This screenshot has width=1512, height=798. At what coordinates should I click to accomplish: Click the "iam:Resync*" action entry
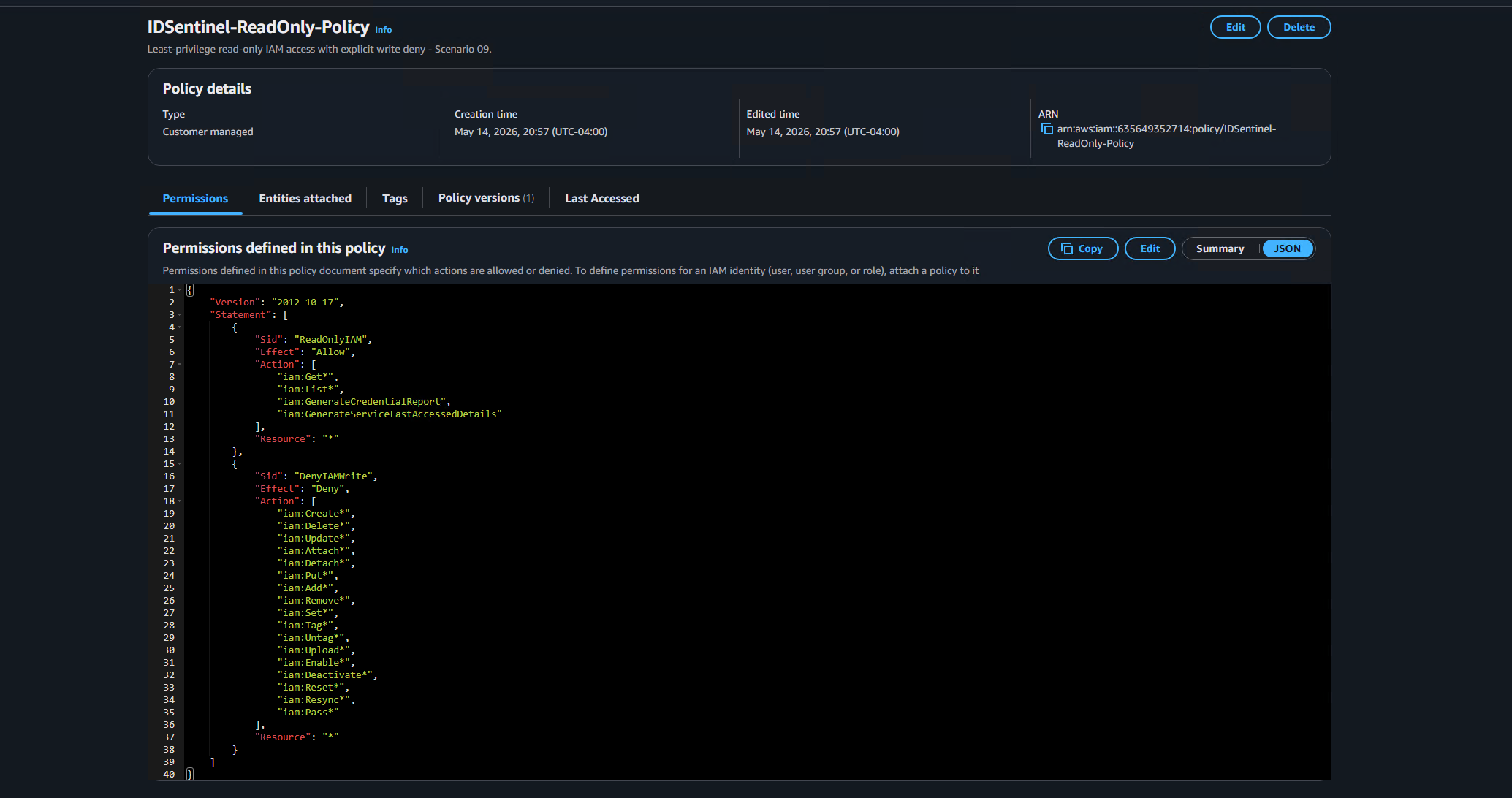click(x=316, y=700)
